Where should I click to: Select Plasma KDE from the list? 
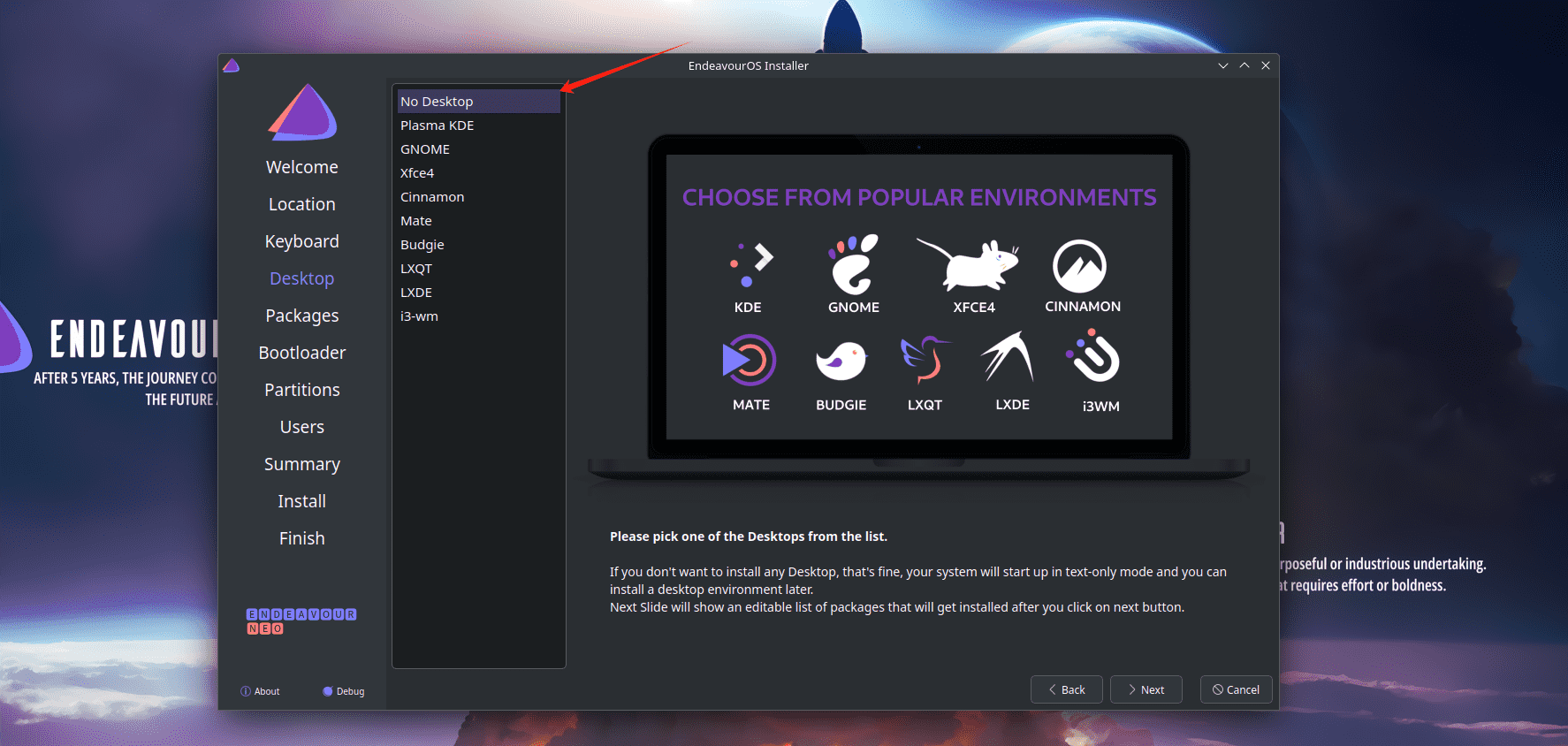(479, 126)
